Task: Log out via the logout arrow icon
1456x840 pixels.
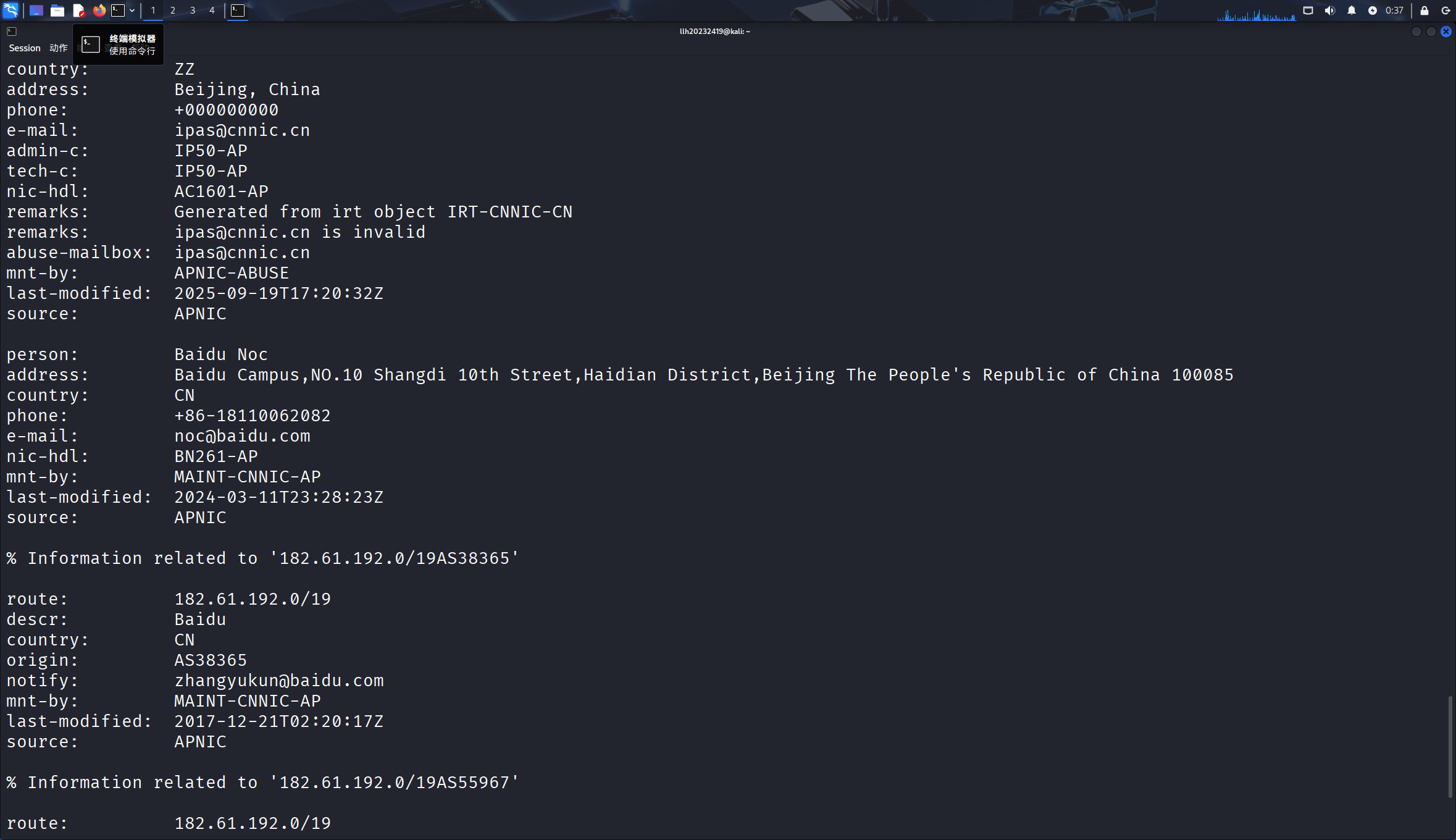Action: (1445, 10)
